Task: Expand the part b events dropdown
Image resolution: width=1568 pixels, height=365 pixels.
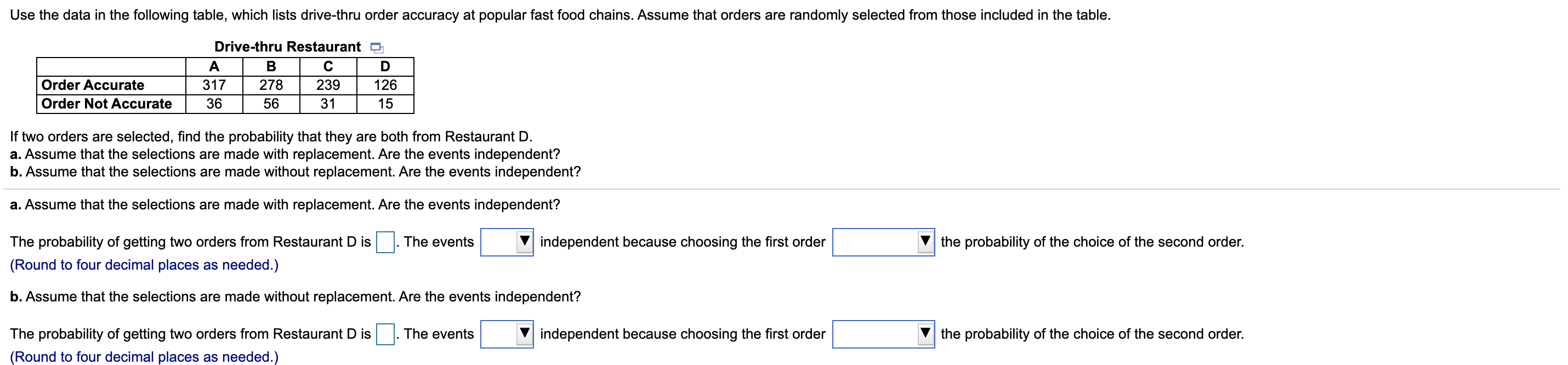Action: pos(525,333)
